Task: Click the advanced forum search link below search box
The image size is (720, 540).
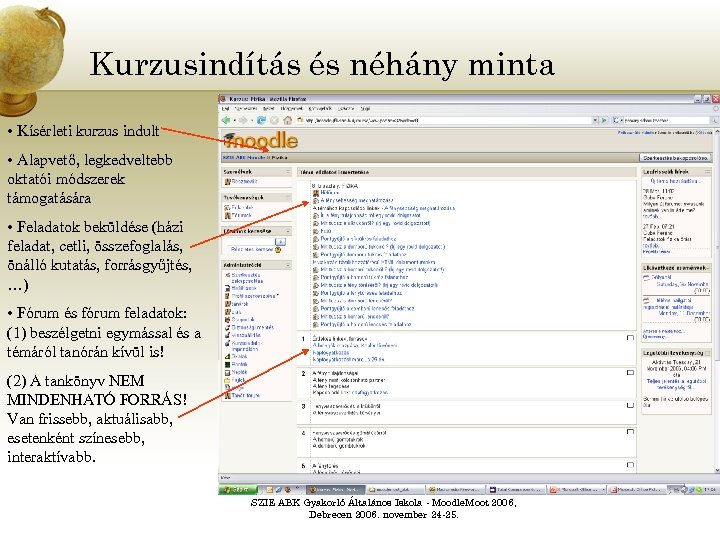Action: point(252,250)
